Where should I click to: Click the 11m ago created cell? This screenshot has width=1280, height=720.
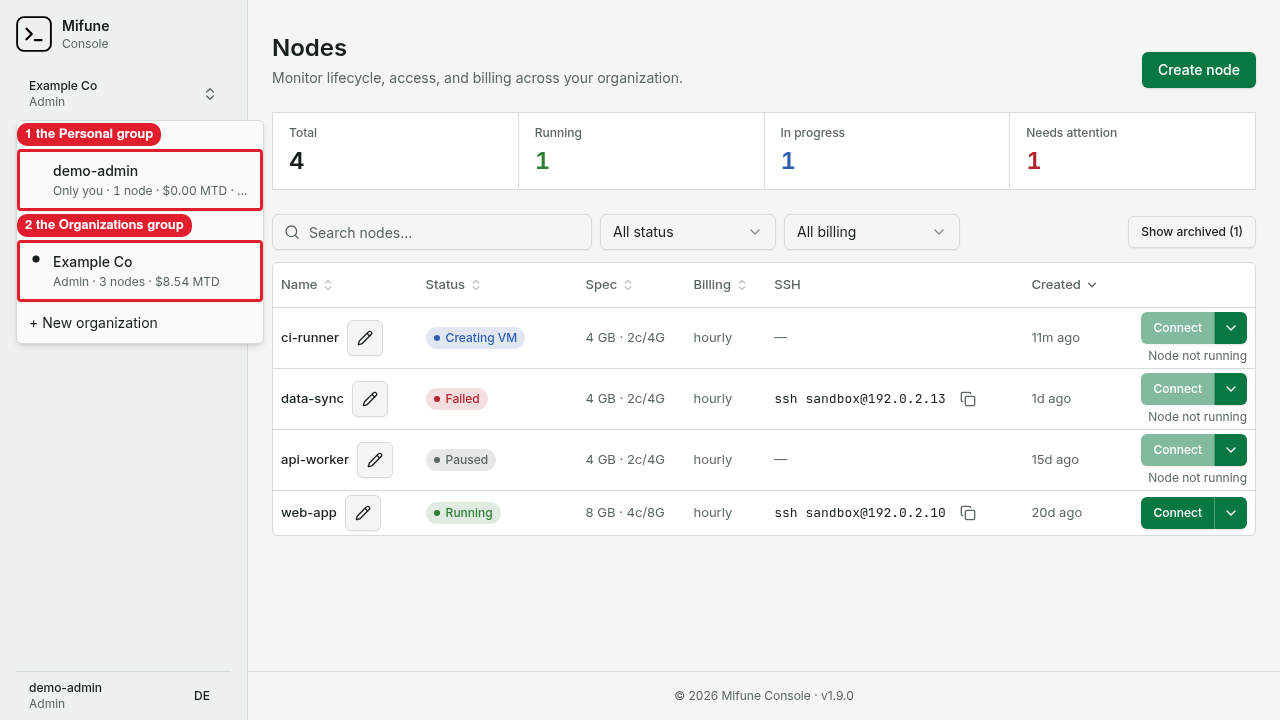(1056, 338)
